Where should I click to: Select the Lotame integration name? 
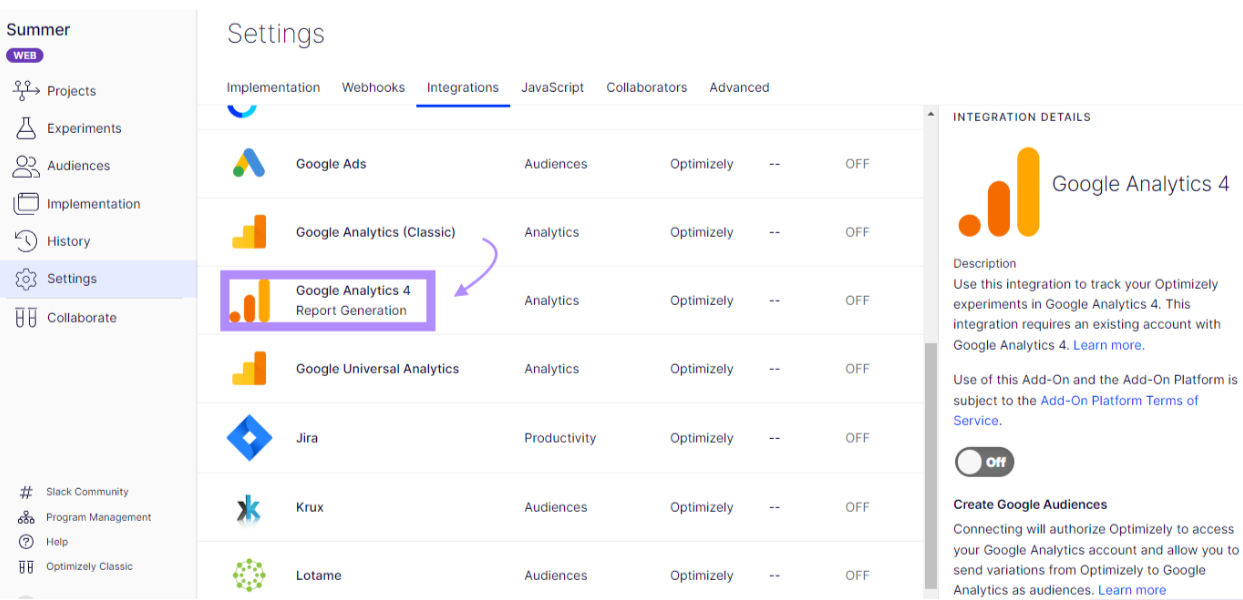coord(318,576)
